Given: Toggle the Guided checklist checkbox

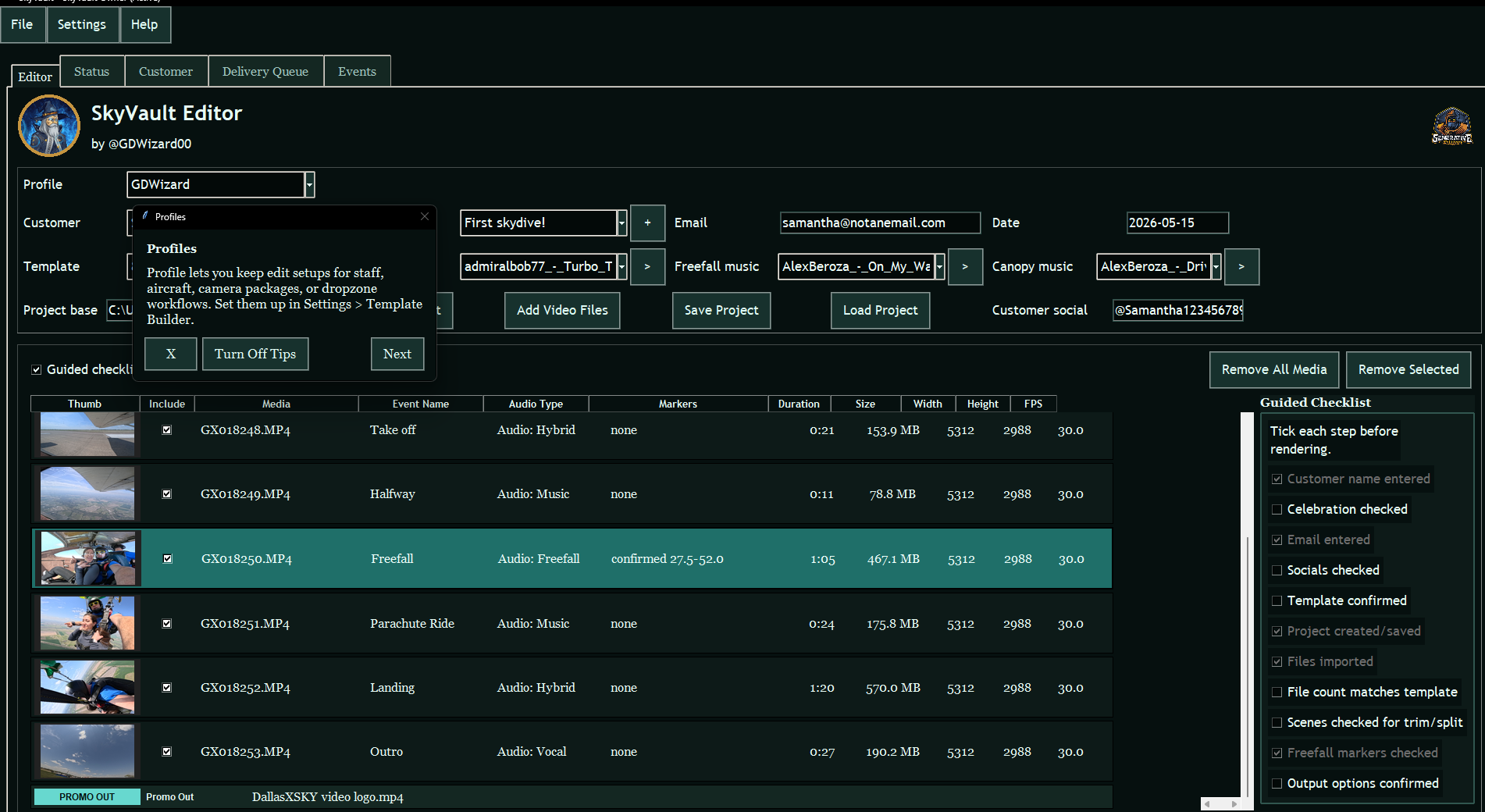Looking at the screenshot, I should tap(37, 369).
